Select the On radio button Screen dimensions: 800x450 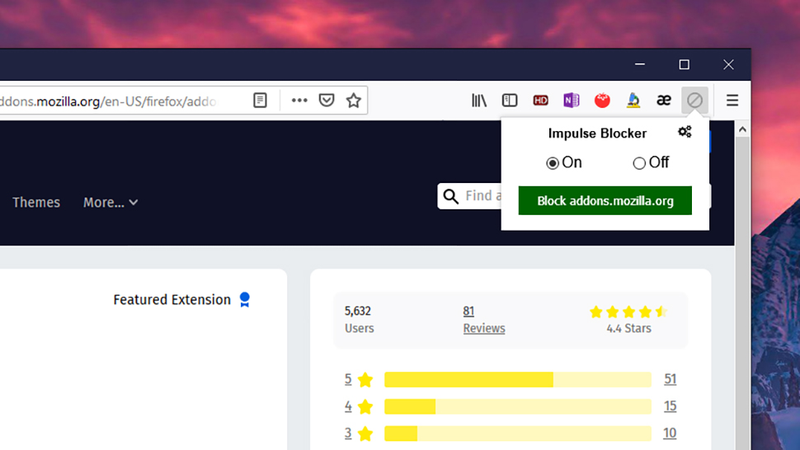pos(552,163)
